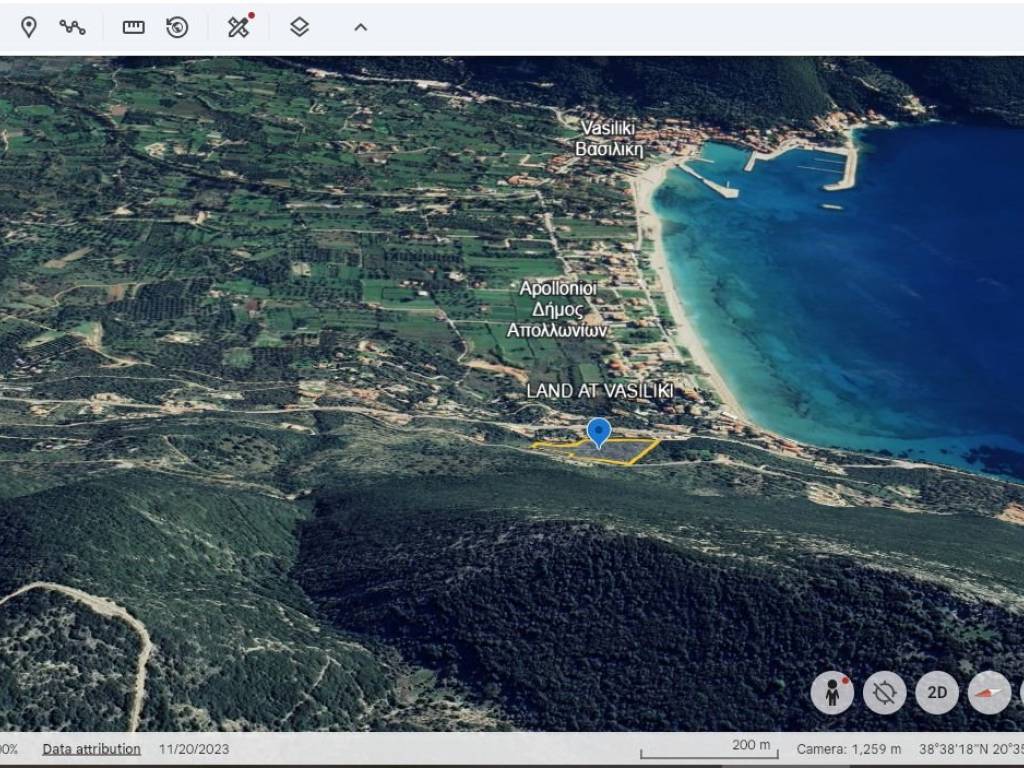This screenshot has width=1024, height=768.
Task: Click the 200 m scale bar
Action: pos(710,750)
